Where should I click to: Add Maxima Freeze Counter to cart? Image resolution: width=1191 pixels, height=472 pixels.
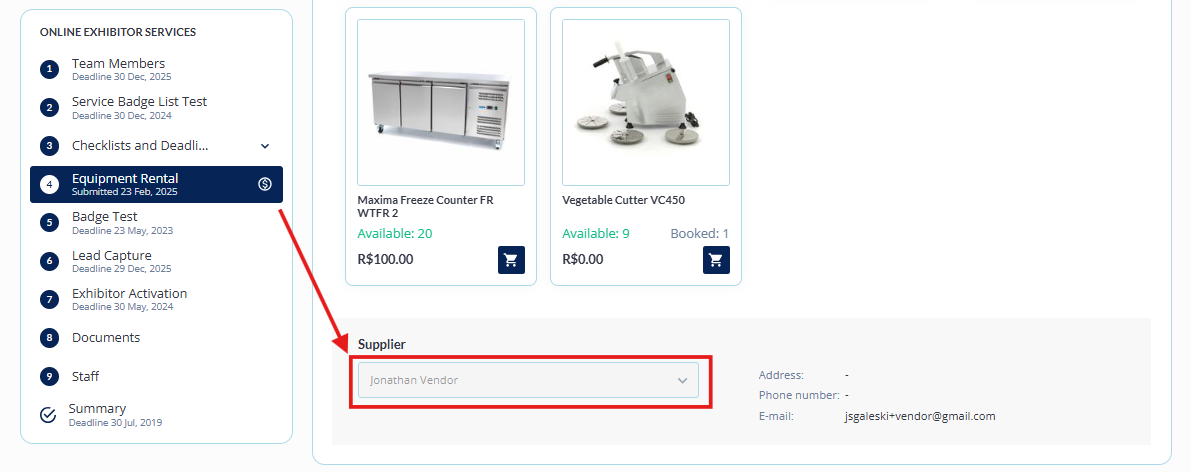[x=511, y=260]
